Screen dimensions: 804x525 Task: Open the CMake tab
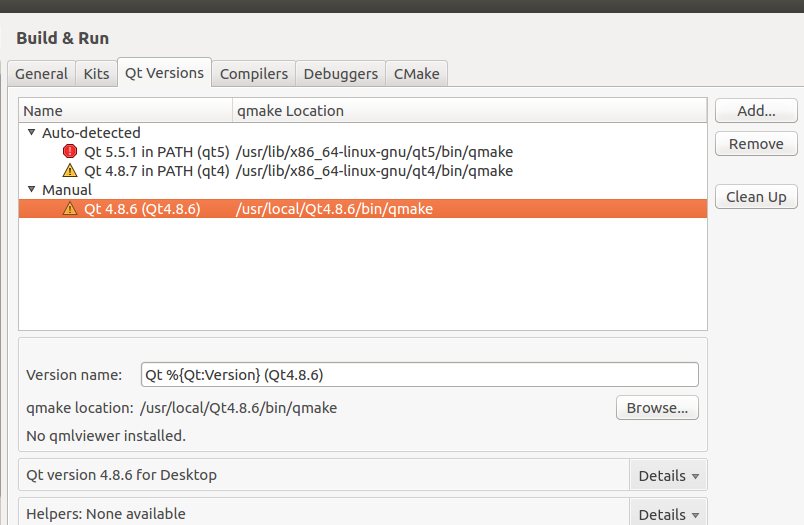tap(416, 74)
